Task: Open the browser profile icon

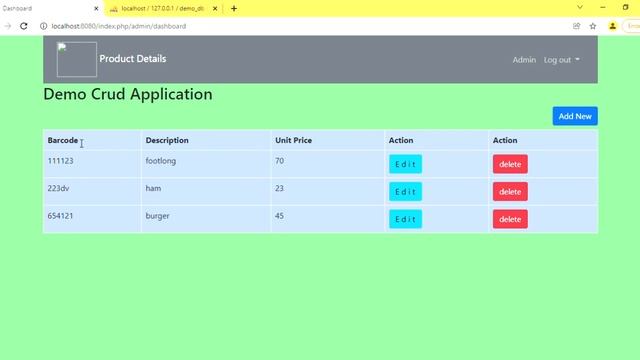Action: 612,26
